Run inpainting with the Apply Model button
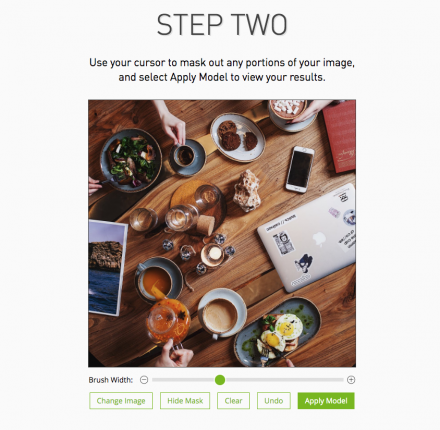440x430 pixels. click(x=326, y=401)
